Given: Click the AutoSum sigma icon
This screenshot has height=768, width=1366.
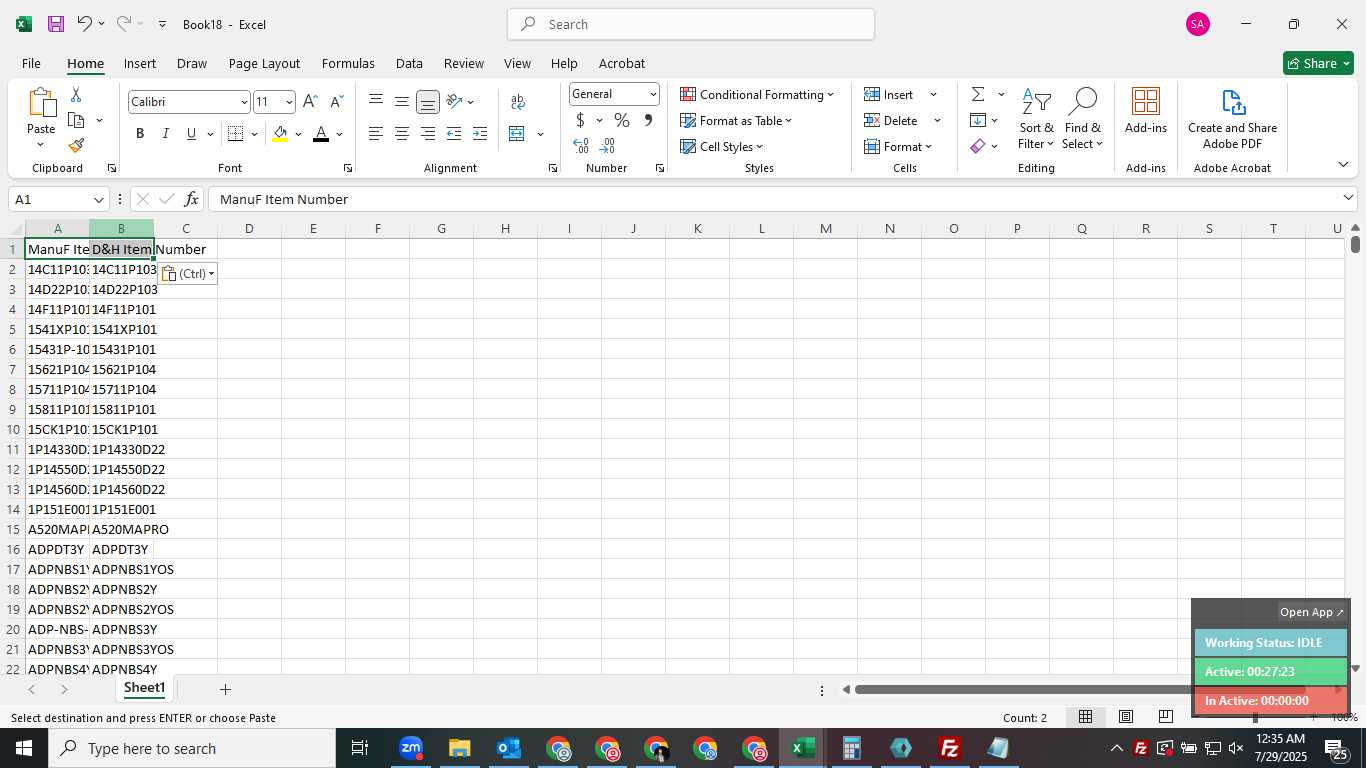Looking at the screenshot, I should click(x=978, y=95).
